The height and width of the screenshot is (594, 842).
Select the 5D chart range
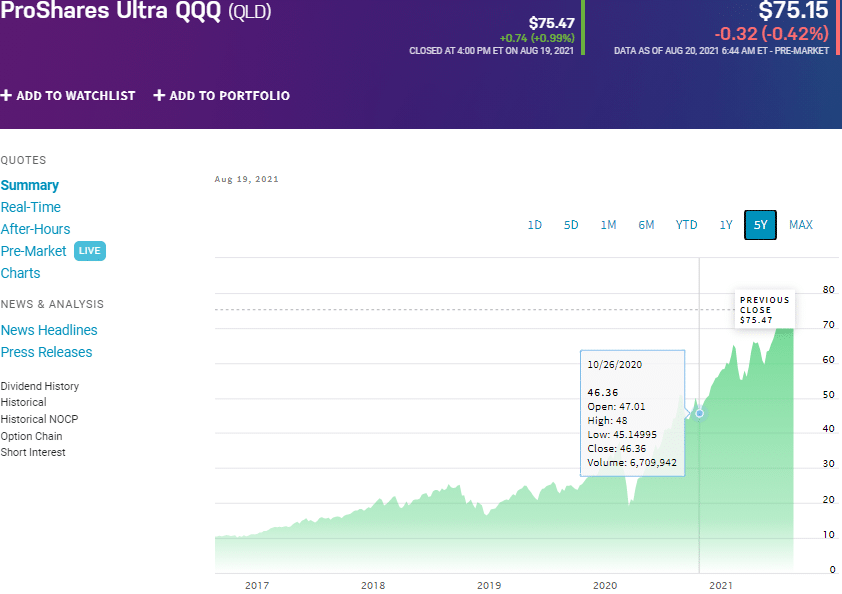pyautogui.click(x=571, y=225)
